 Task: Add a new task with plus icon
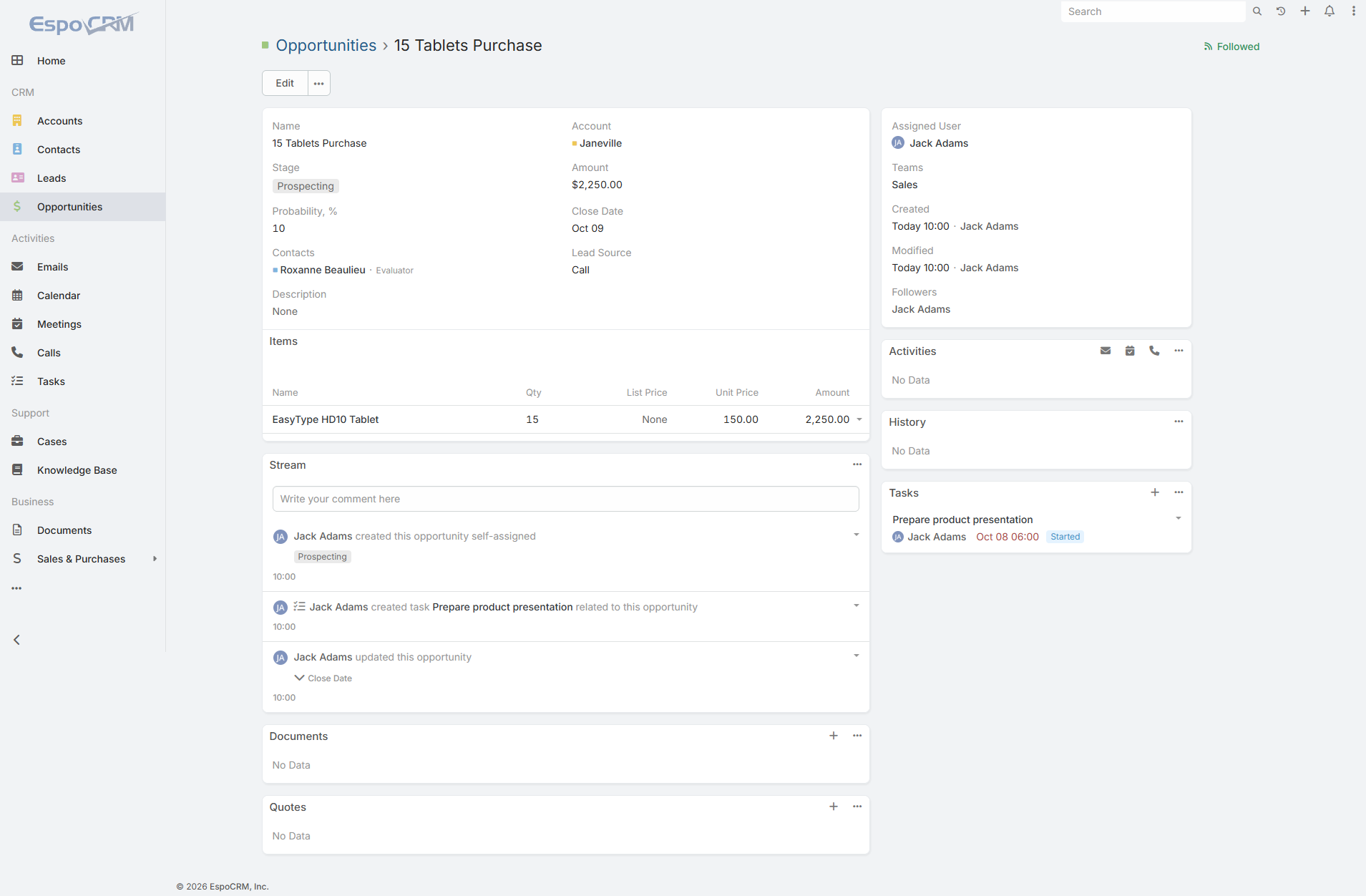pos(1155,492)
